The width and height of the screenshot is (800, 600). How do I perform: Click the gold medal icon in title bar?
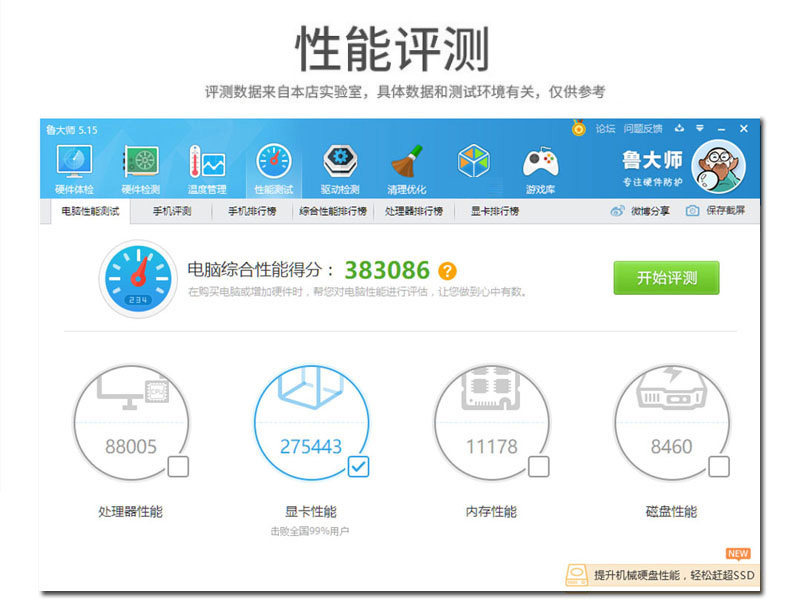(x=579, y=128)
